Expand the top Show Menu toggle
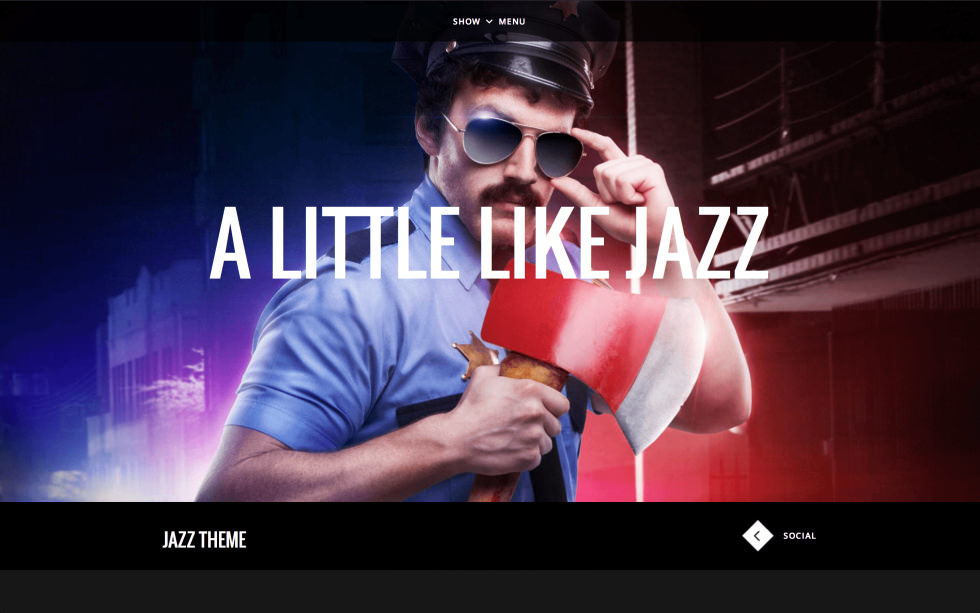 pyautogui.click(x=489, y=21)
